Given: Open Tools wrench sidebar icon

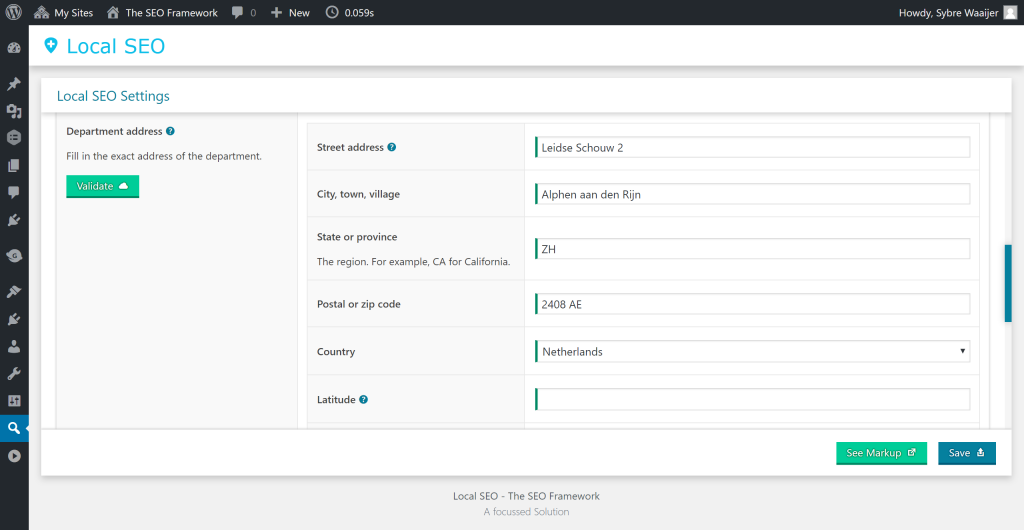Looking at the screenshot, I should point(14,374).
